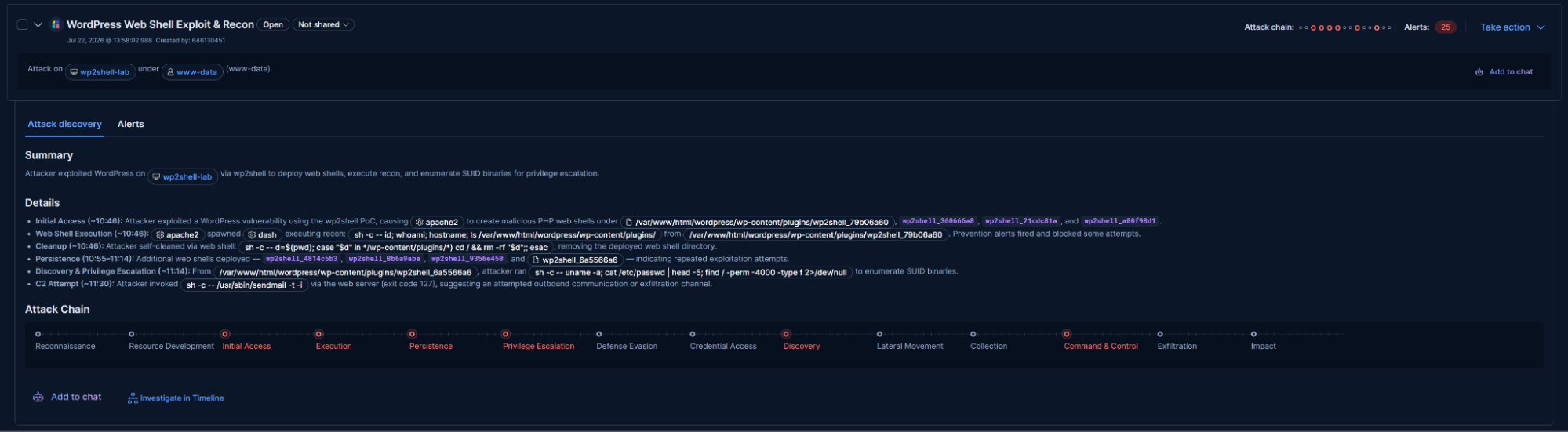Click the Persistence tactic marker
This screenshot has height=432, width=1568.
pyautogui.click(x=412, y=334)
